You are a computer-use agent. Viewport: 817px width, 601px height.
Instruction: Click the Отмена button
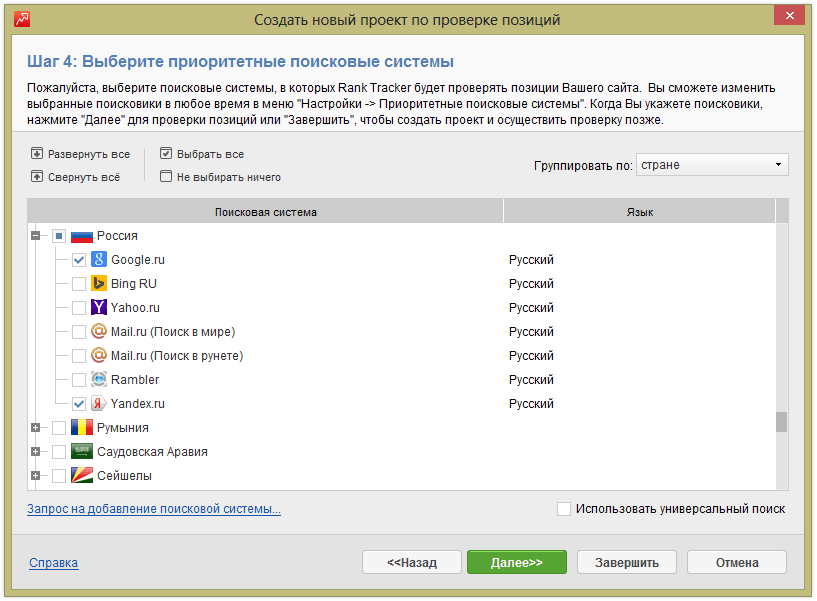(737, 562)
